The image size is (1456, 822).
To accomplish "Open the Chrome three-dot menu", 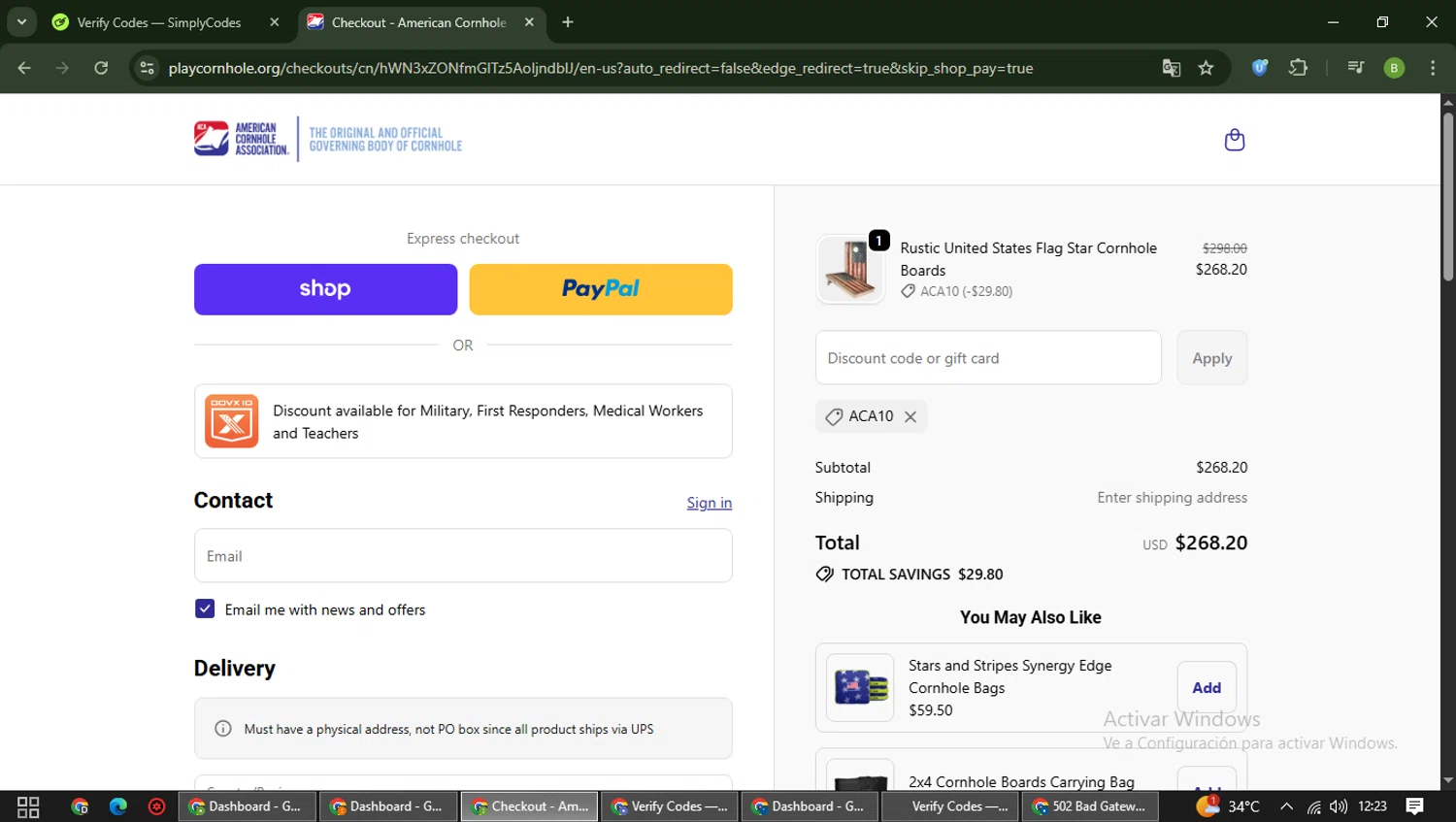I will [x=1433, y=68].
